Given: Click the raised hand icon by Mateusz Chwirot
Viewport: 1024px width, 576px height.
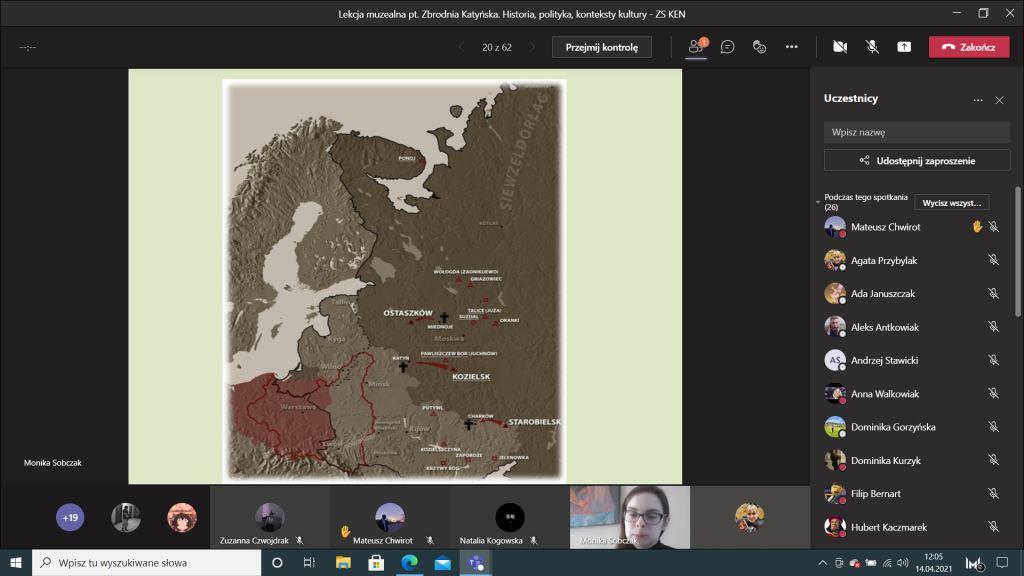Looking at the screenshot, I should (977, 227).
